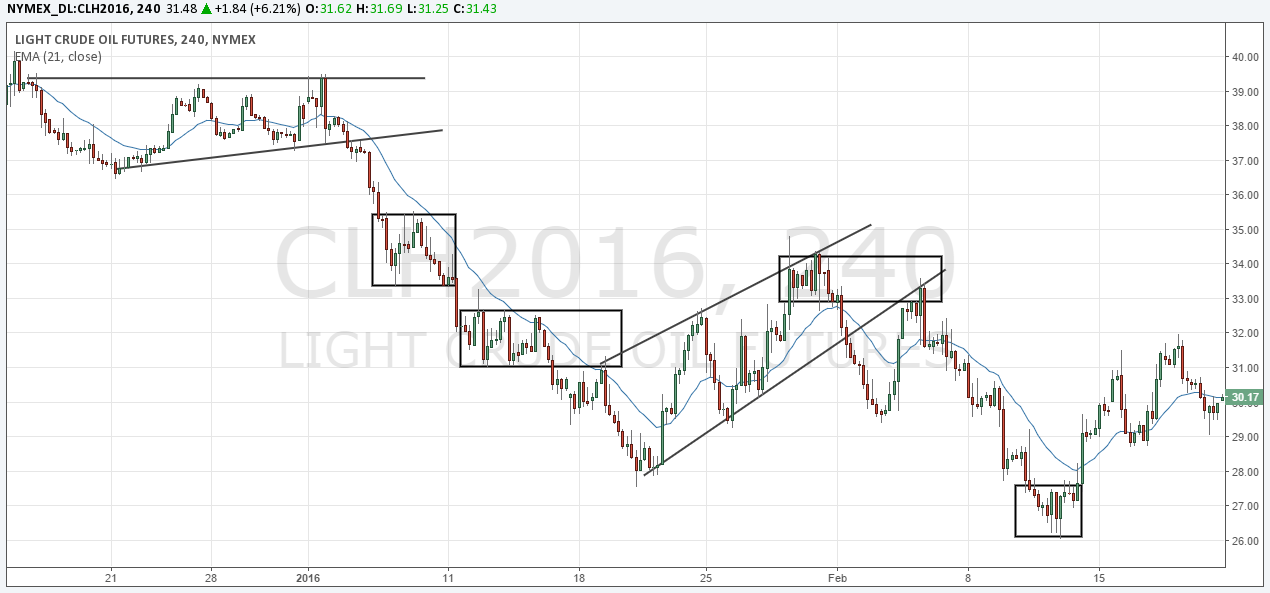Image resolution: width=1270 pixels, height=593 pixels.
Task: Click the 25 date label on time axis
Action: tap(705, 578)
